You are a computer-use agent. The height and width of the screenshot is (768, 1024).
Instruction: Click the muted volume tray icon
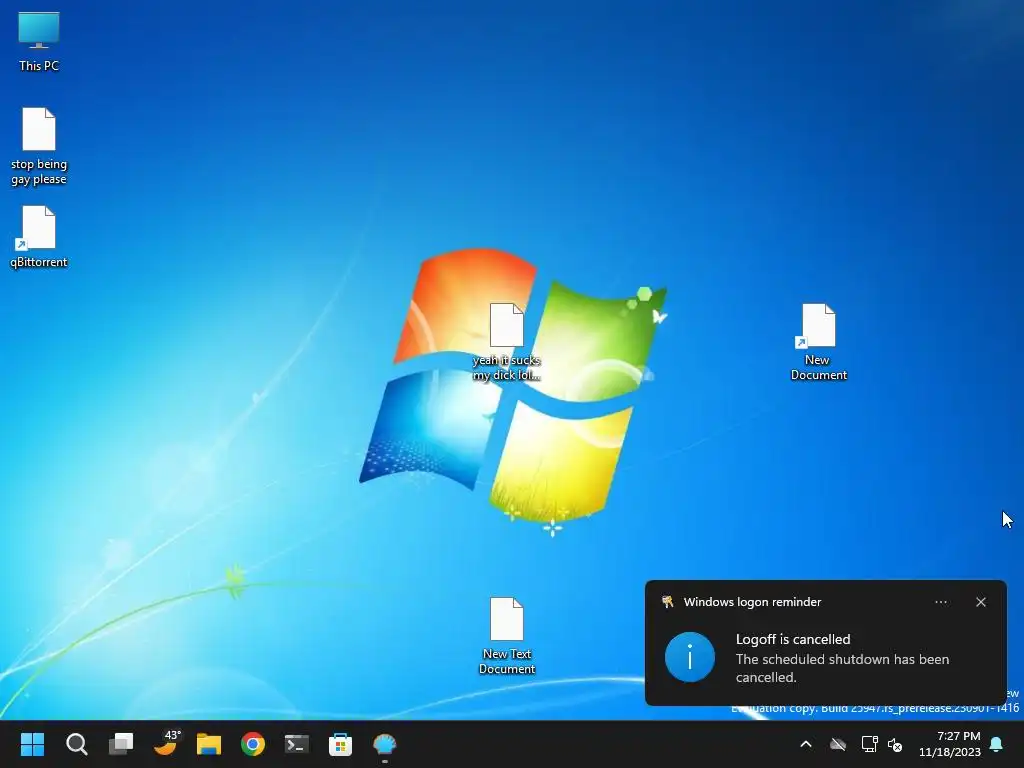click(x=895, y=744)
